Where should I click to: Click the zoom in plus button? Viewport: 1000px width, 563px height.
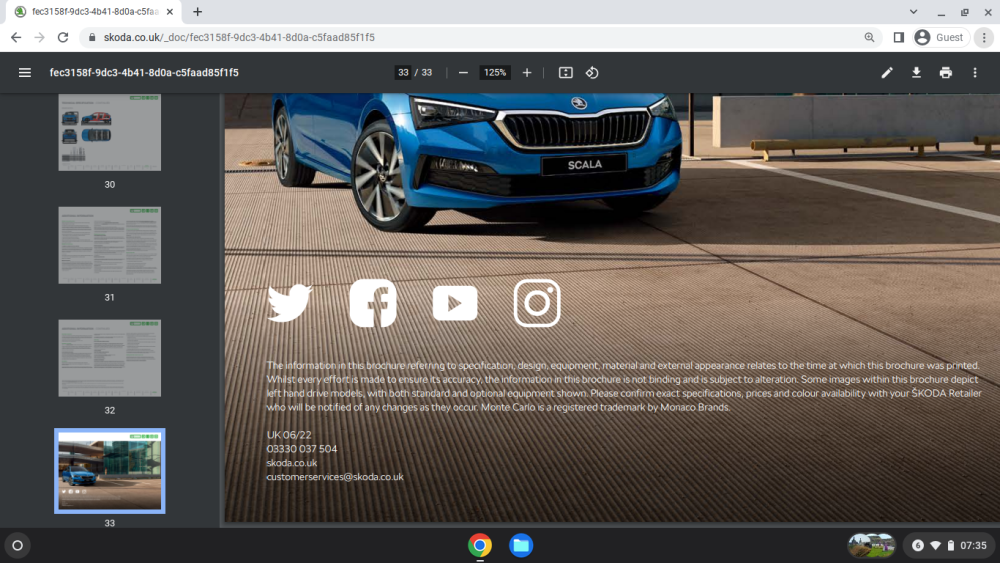coord(527,73)
